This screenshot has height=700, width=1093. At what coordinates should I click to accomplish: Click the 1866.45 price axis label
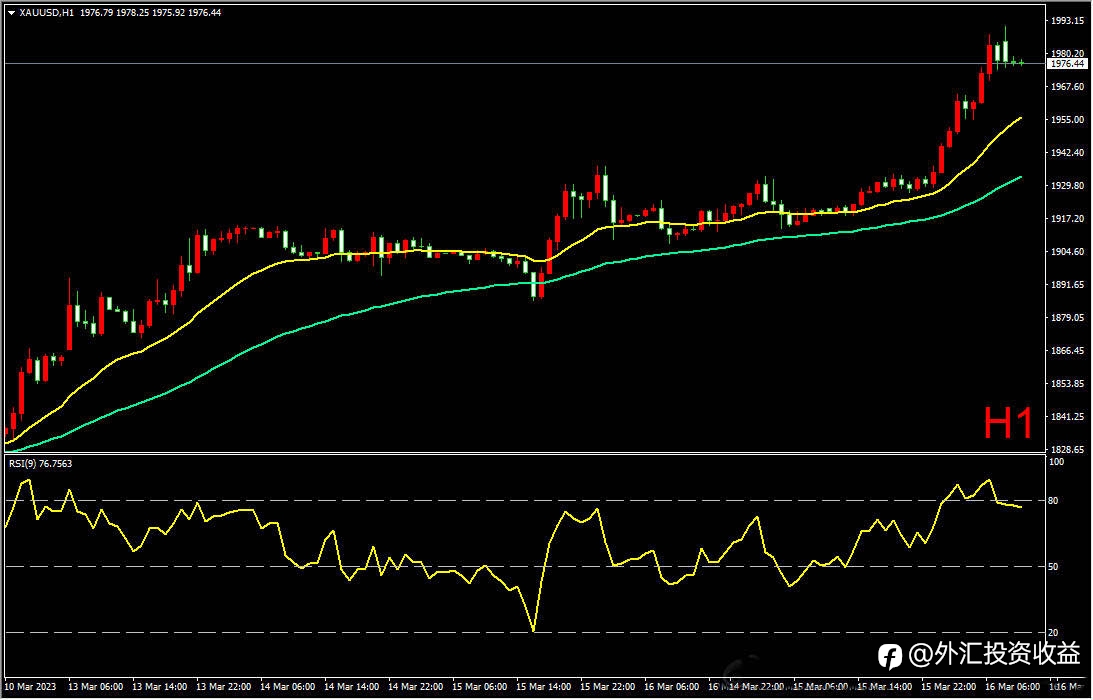1067,351
